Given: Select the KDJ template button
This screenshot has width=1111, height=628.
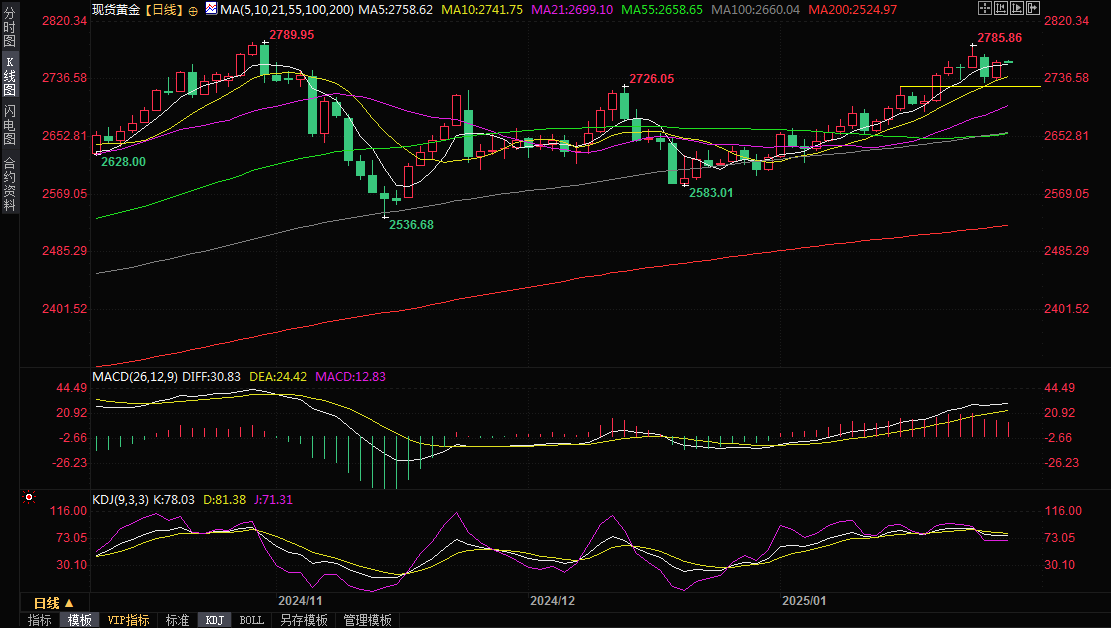Looking at the screenshot, I should (215, 620).
